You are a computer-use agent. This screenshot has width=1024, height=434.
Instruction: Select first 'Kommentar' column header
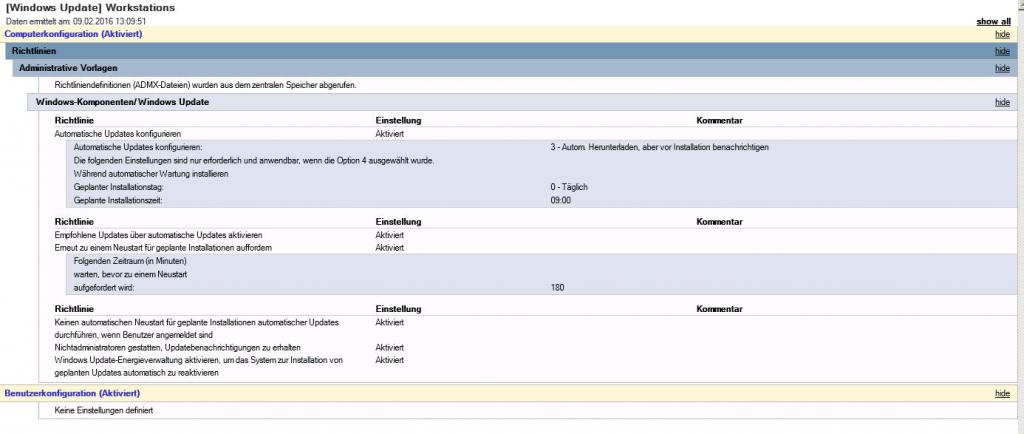720,121
